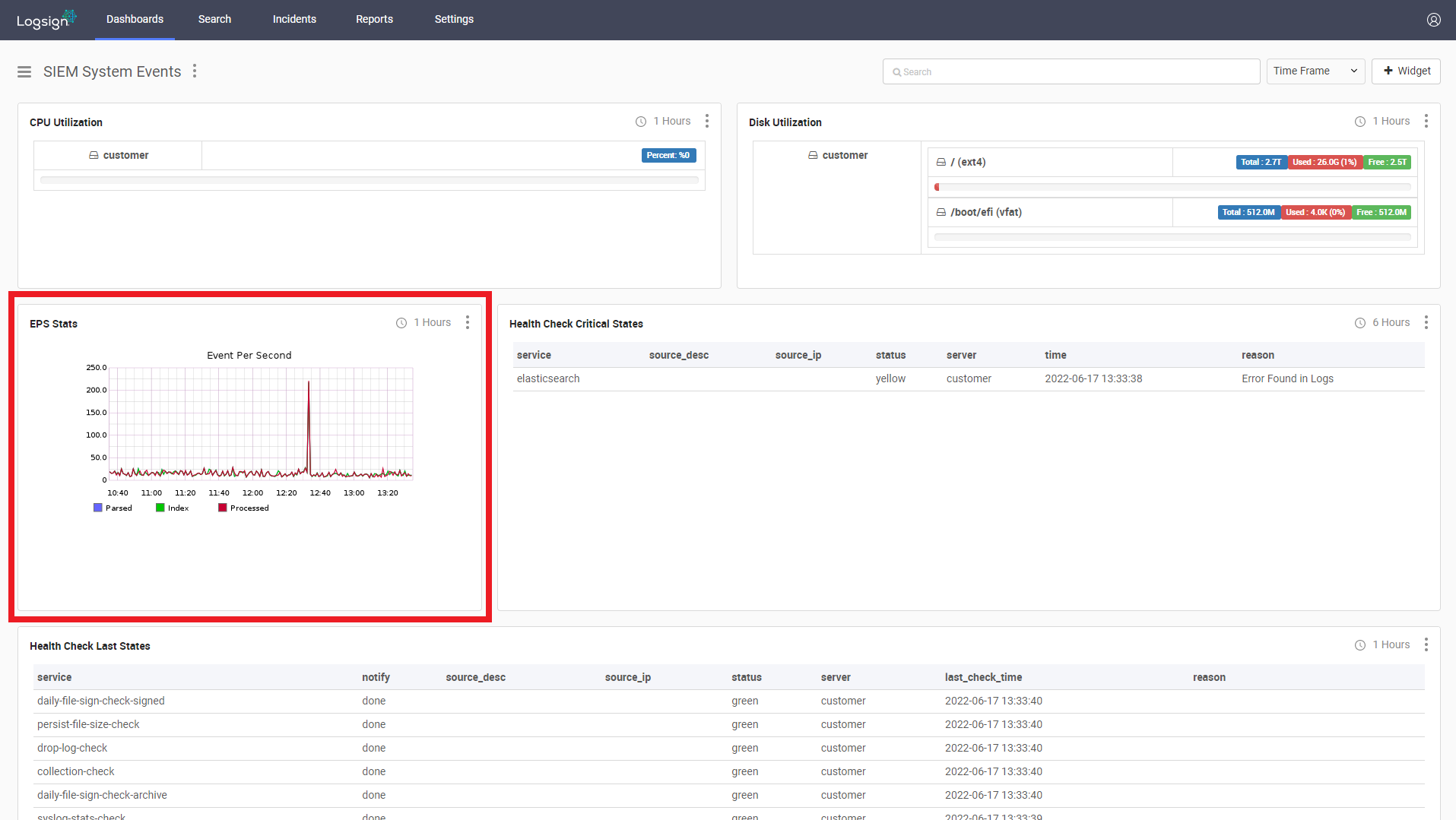Image resolution: width=1456 pixels, height=820 pixels.
Task: Click 1 Hours label in EPS Stats
Action: pos(432,322)
